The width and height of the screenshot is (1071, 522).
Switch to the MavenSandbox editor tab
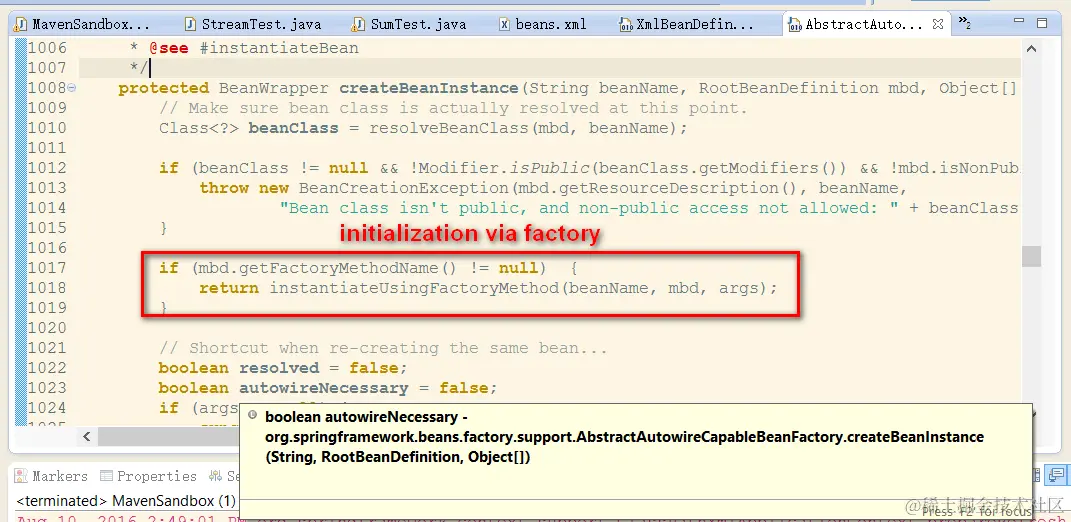tap(83, 25)
